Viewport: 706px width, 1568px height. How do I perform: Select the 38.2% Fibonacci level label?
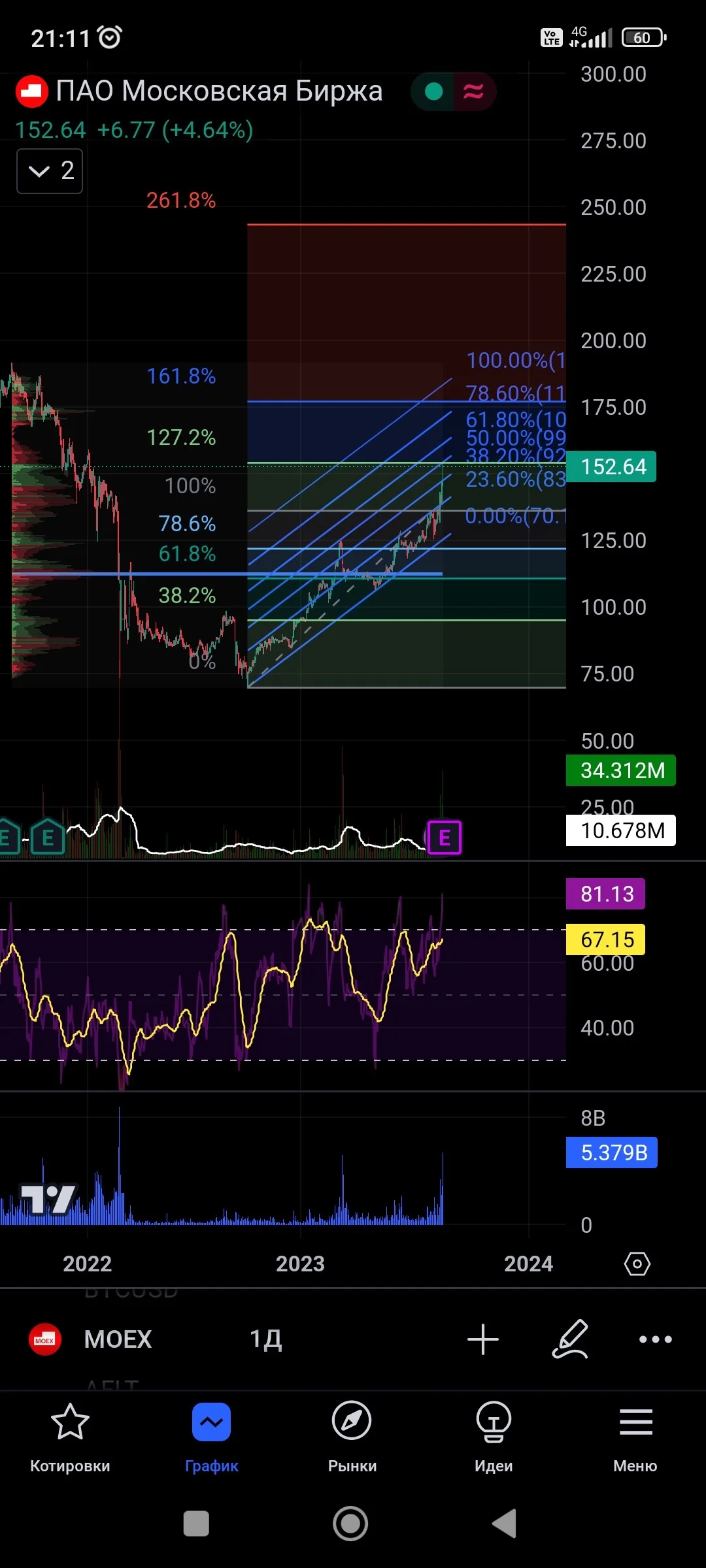(x=187, y=595)
